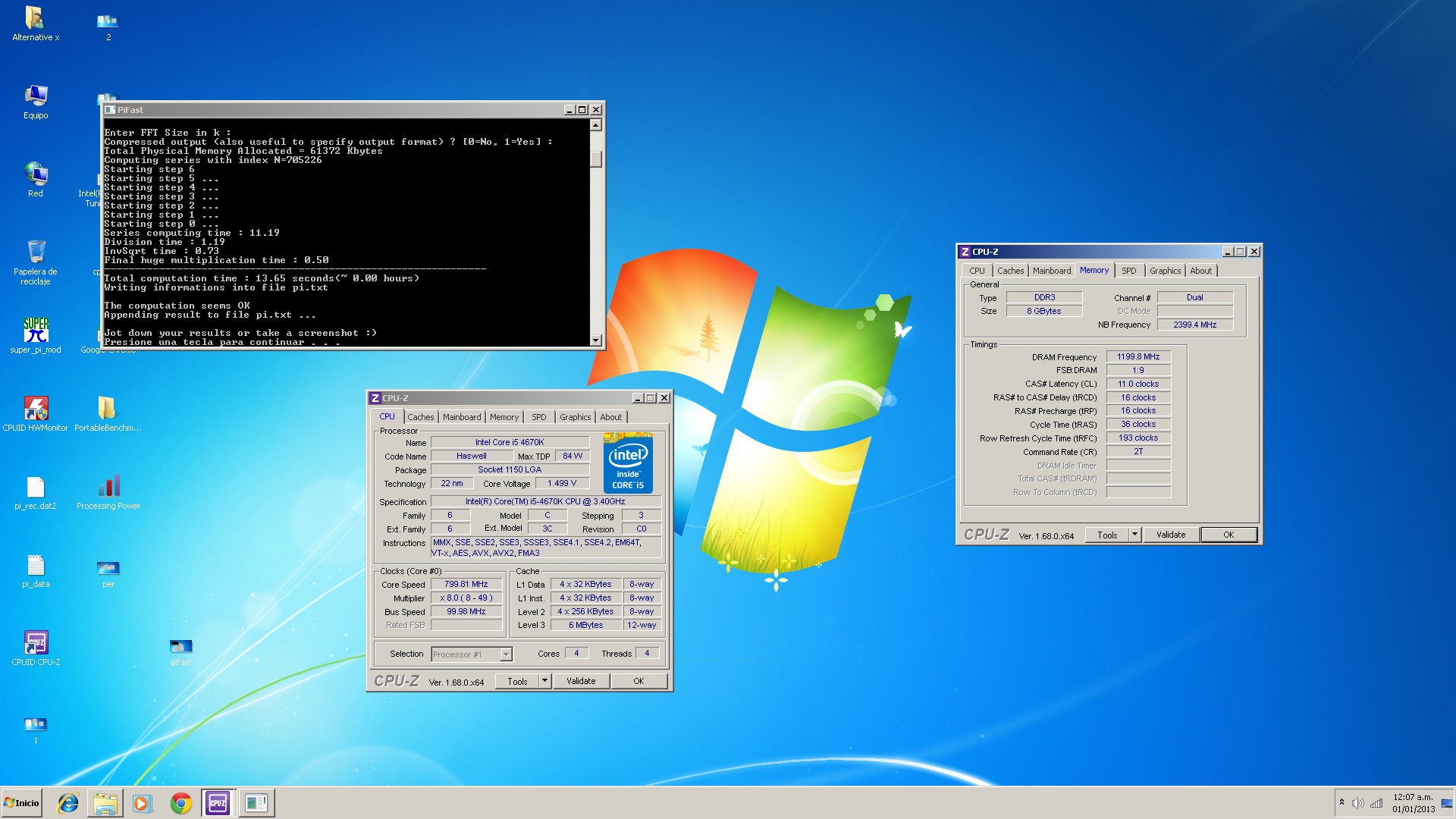Launch Google Chrome from taskbar
1456x819 pixels.
180,803
